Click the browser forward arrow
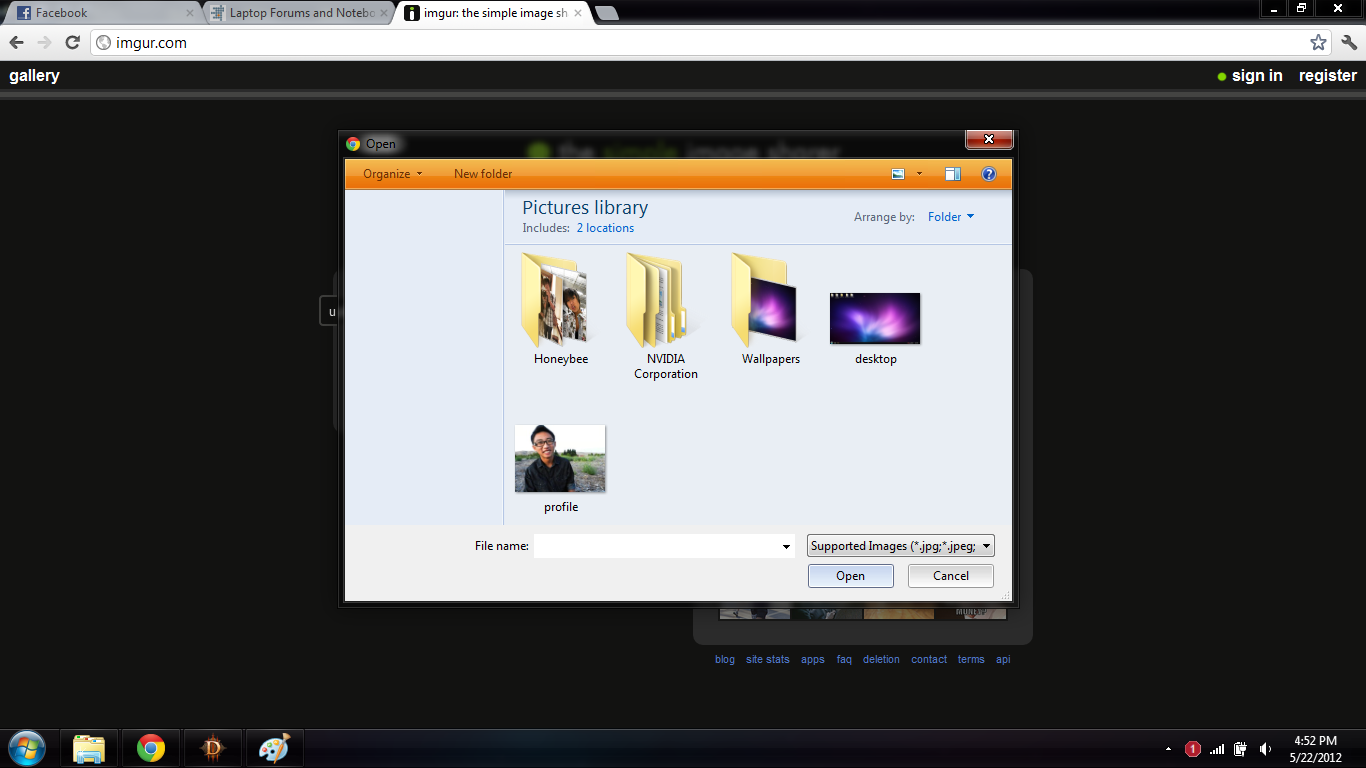Viewport: 1366px width, 768px height. (44, 43)
